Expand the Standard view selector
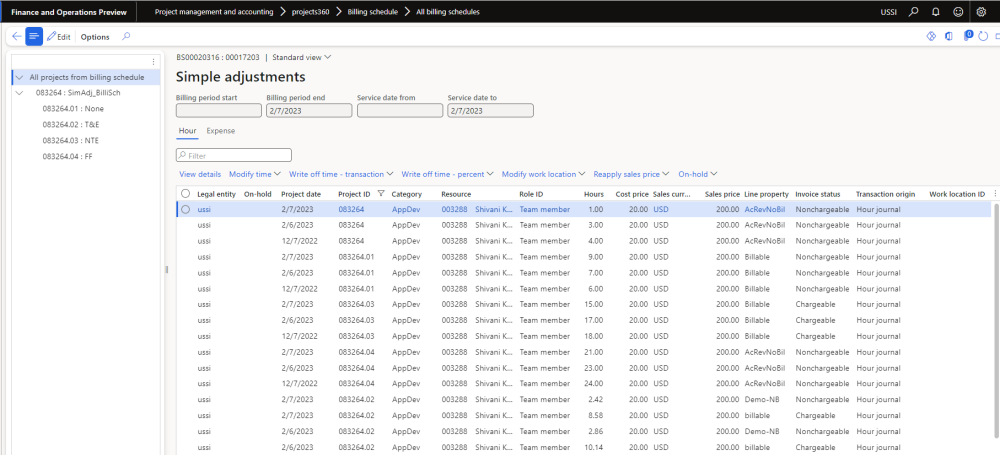 302,57
